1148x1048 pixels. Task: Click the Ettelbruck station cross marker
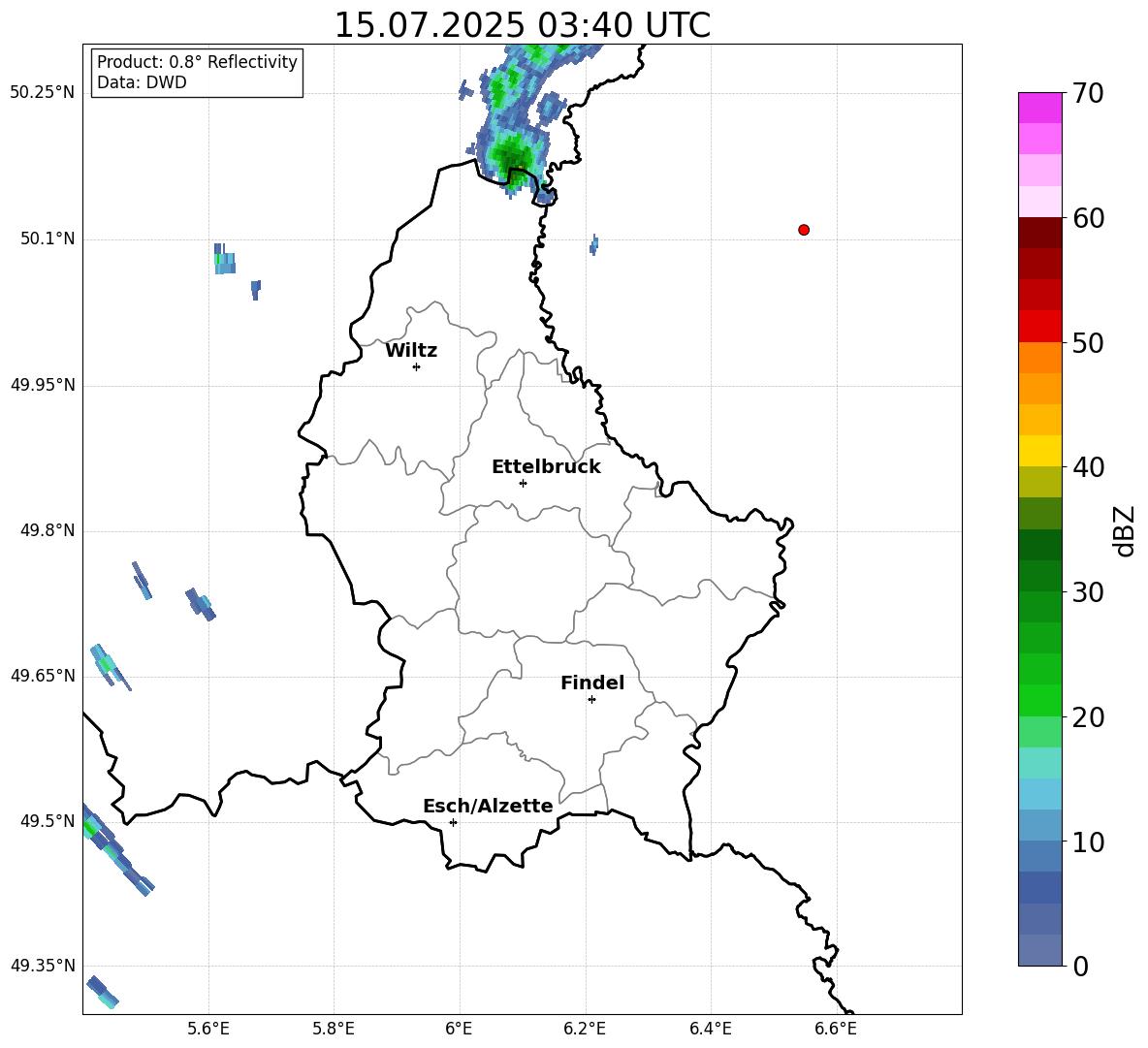coord(523,483)
